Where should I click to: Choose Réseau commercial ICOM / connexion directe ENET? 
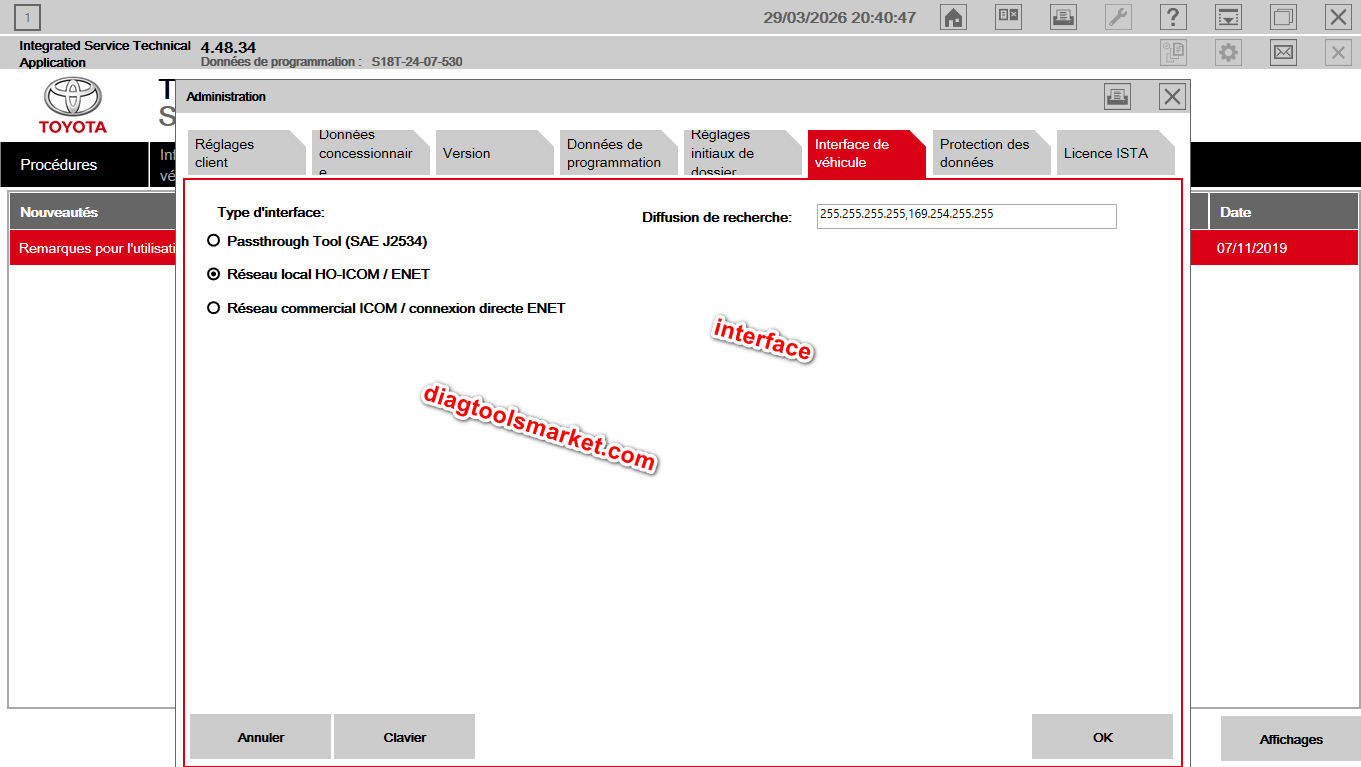213,308
